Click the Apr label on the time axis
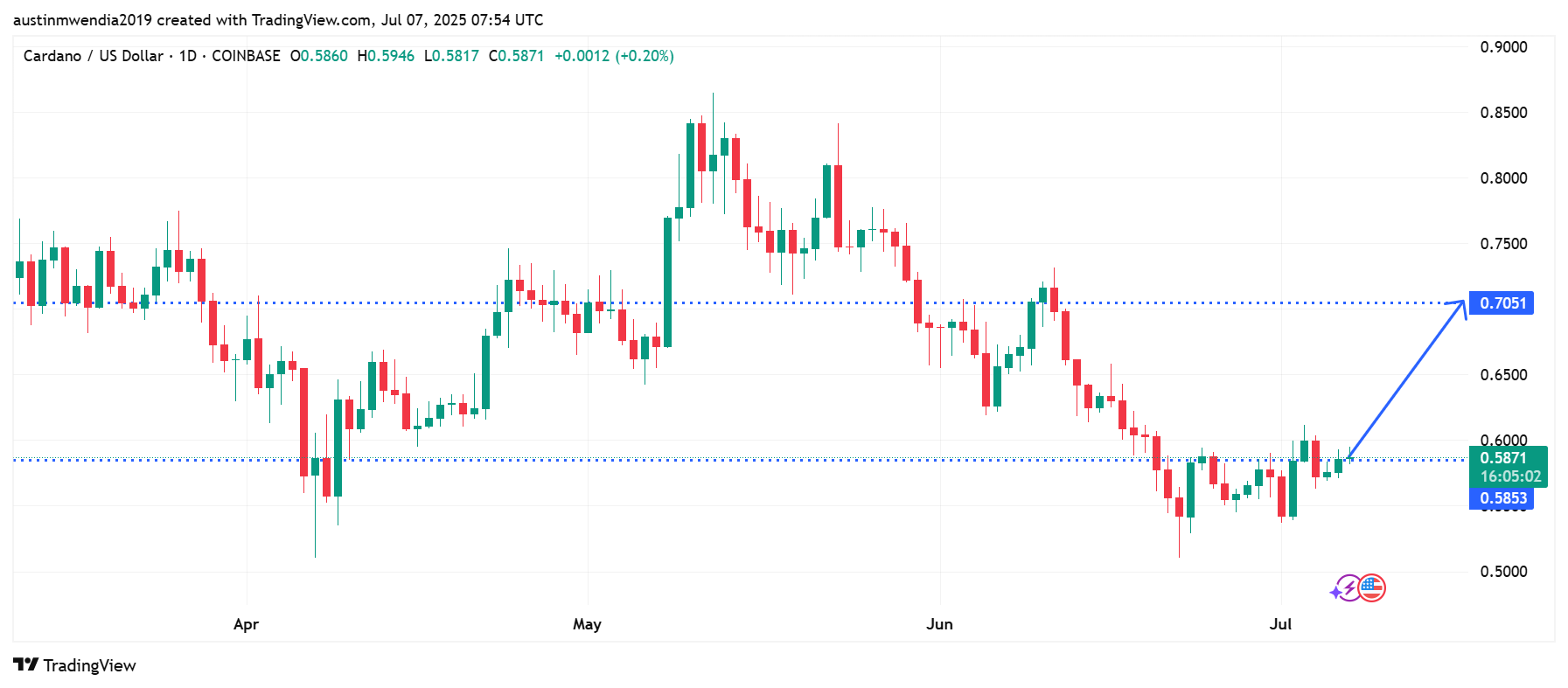 click(x=246, y=624)
